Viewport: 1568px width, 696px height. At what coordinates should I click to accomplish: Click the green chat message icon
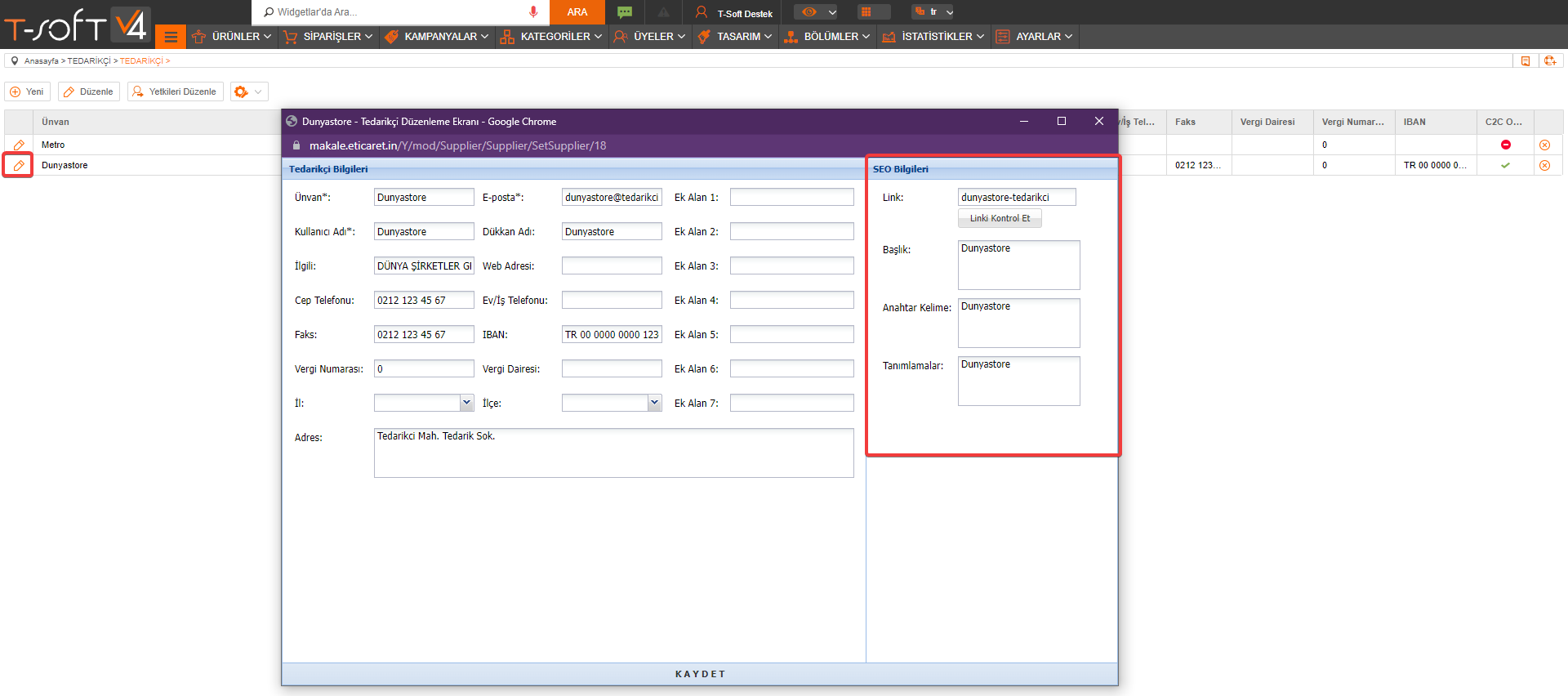[625, 12]
